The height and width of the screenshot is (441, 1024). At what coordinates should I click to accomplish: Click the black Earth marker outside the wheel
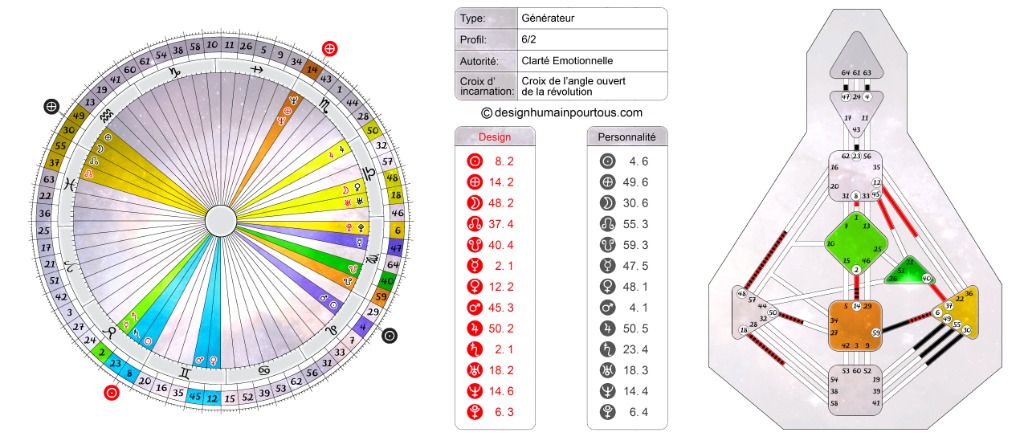[x=50, y=106]
